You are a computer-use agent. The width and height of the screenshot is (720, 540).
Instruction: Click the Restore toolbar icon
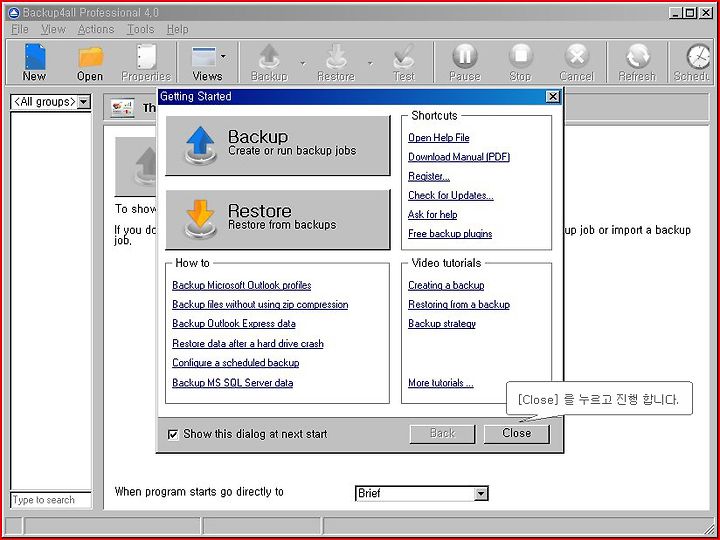[x=336, y=57]
